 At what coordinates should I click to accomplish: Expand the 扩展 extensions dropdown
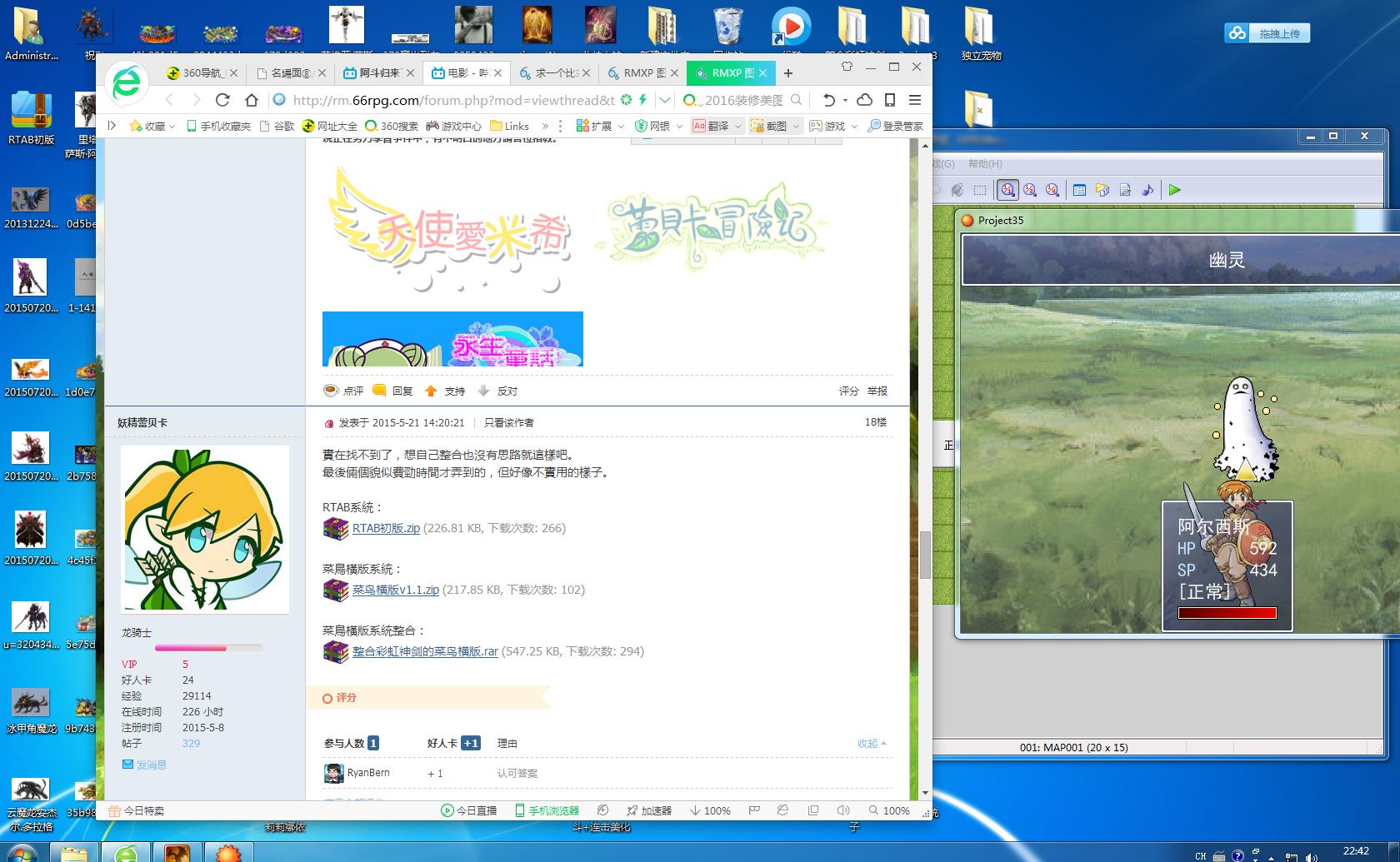pos(622,127)
